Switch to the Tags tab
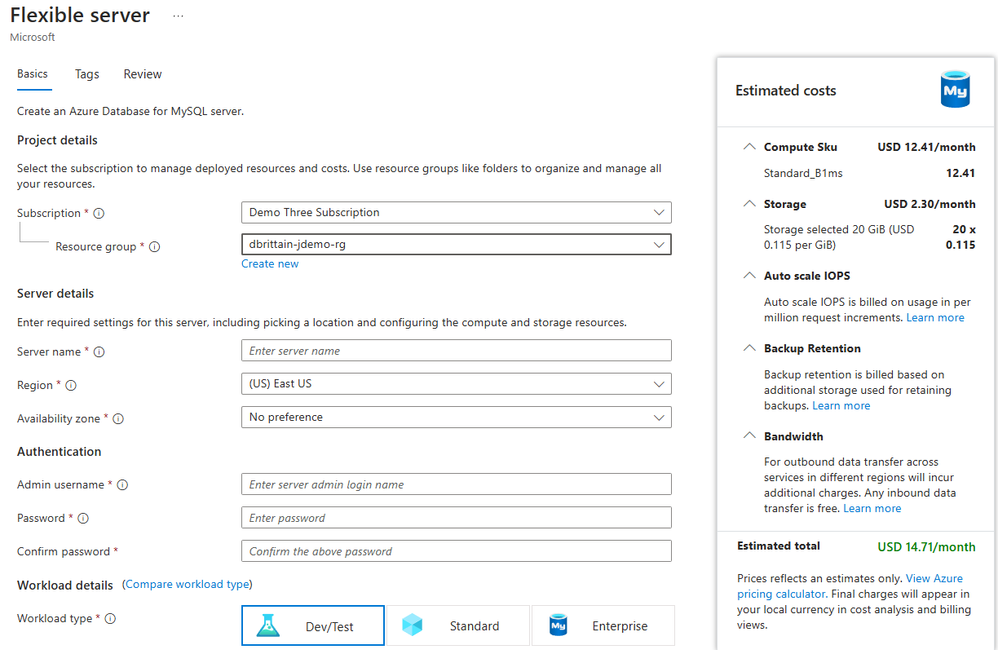The image size is (998, 650). [x=87, y=74]
